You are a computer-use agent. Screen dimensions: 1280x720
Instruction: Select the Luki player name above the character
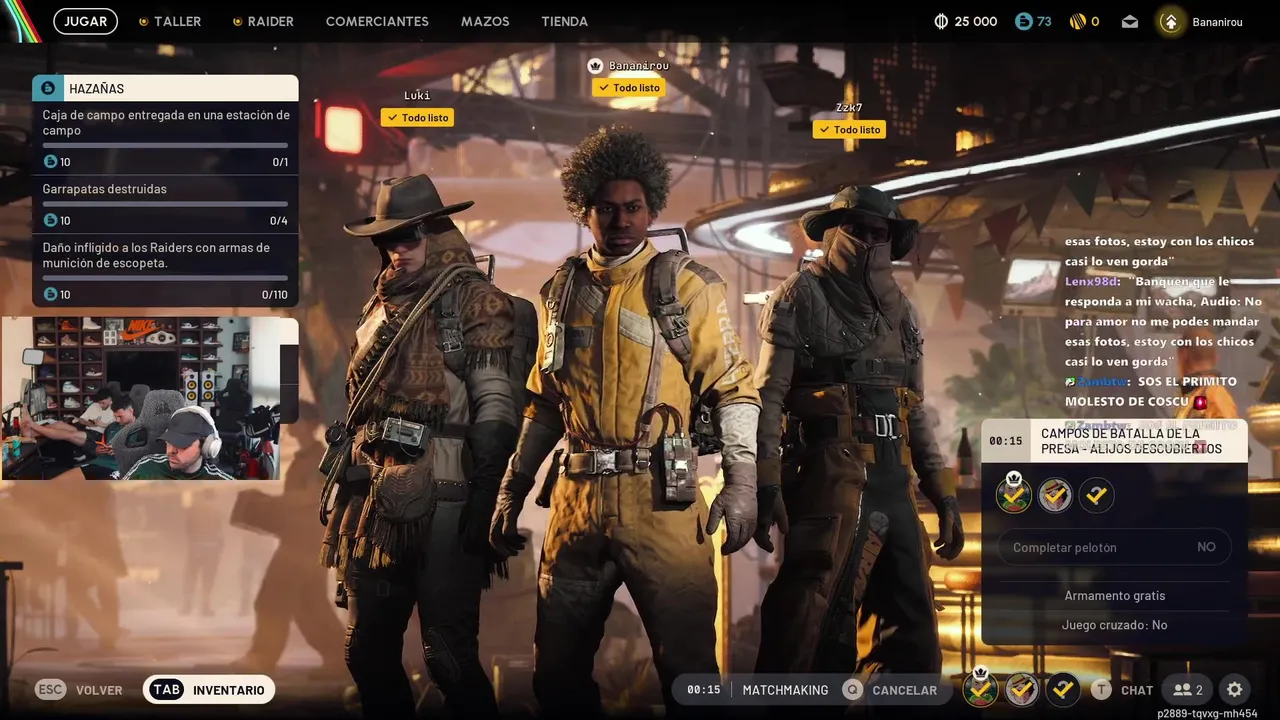pos(417,96)
